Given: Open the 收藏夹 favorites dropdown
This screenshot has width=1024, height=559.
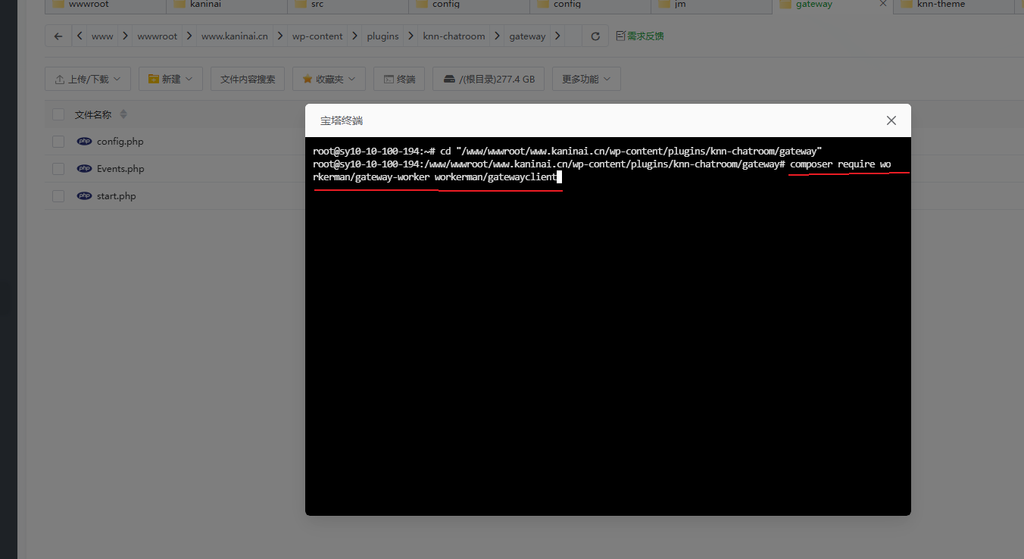Looking at the screenshot, I should pos(328,79).
